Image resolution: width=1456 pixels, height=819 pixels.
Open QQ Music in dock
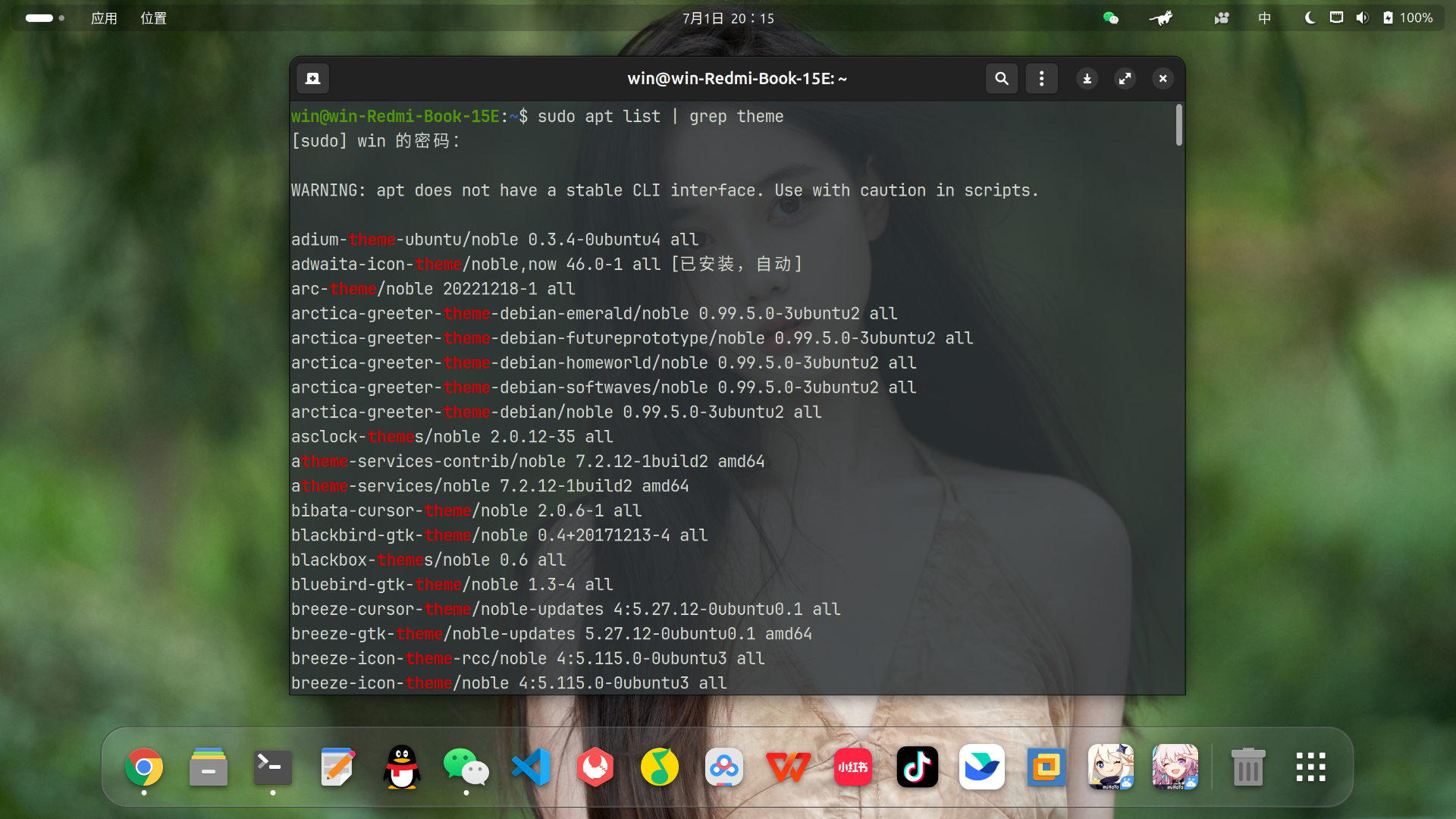(x=660, y=767)
